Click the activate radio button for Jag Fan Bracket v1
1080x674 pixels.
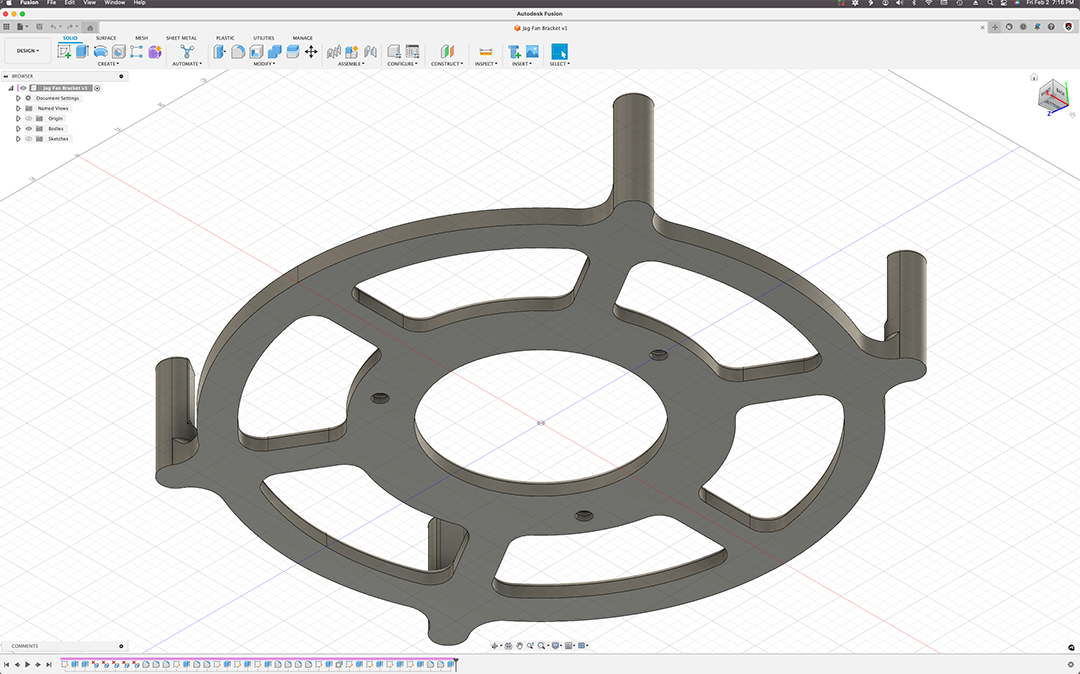pos(97,88)
